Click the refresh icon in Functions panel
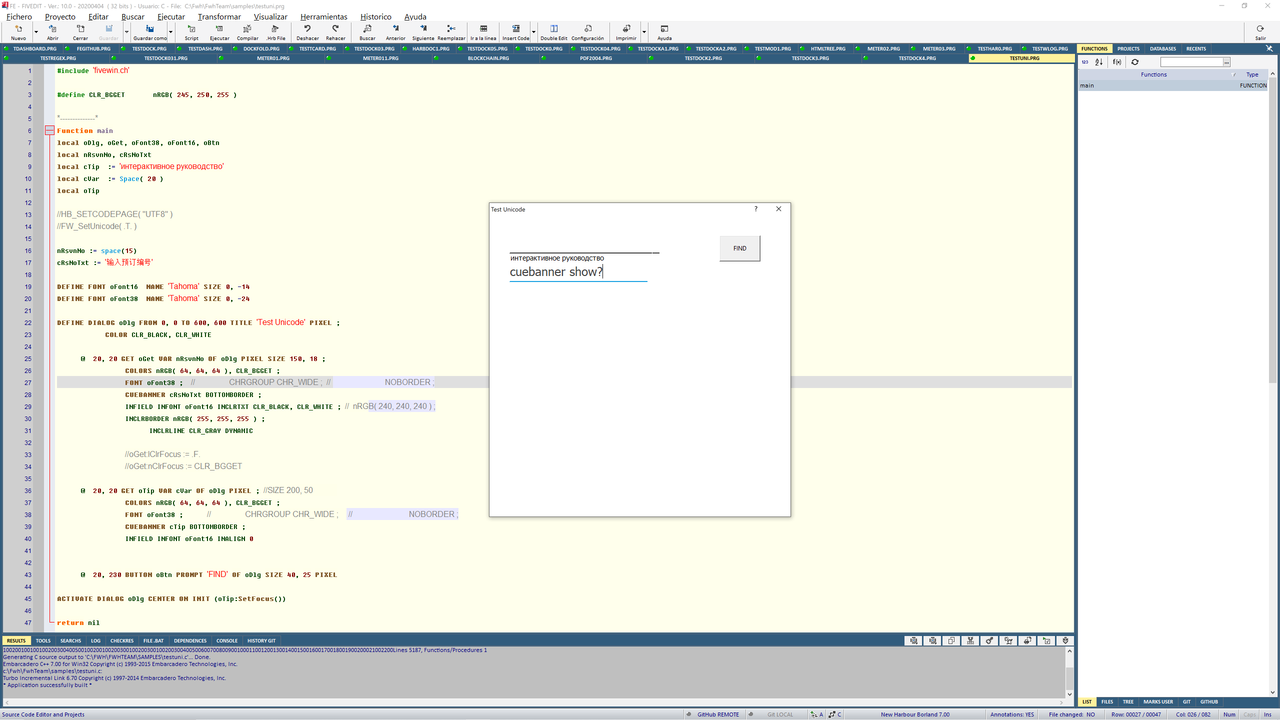Image resolution: width=1280 pixels, height=720 pixels. 1135,62
